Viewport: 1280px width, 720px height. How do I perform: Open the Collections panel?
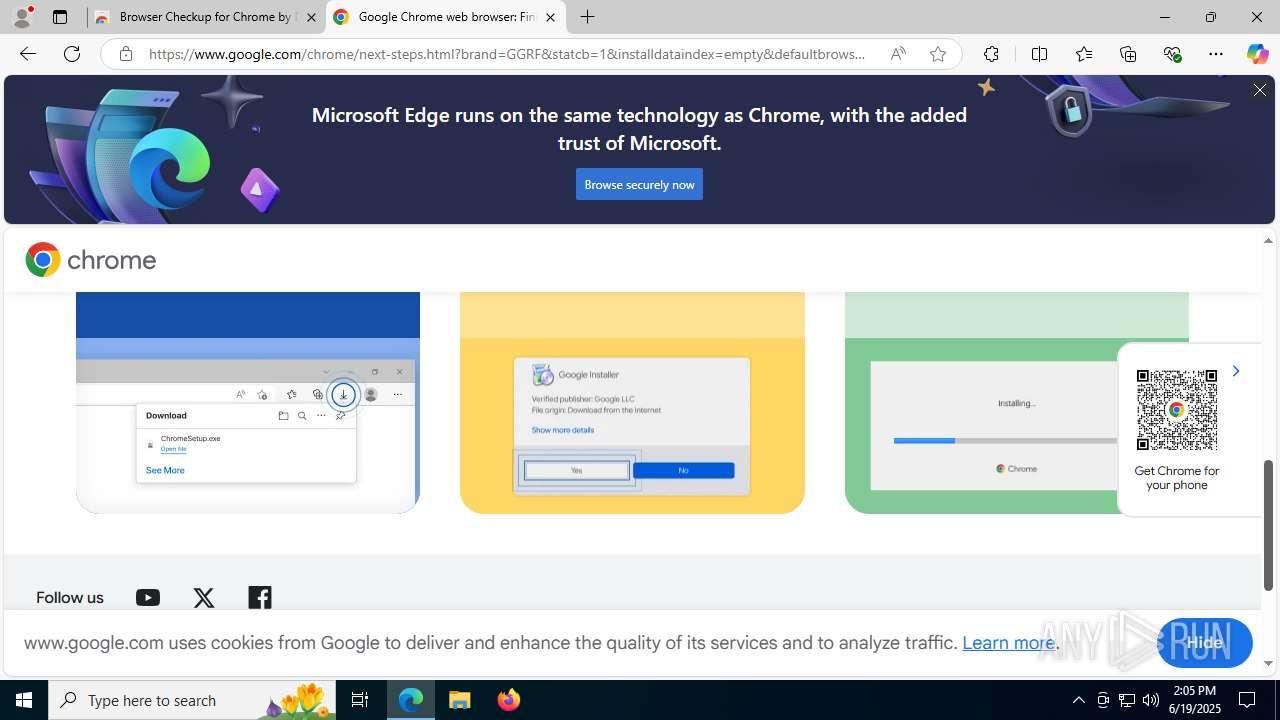(1128, 54)
